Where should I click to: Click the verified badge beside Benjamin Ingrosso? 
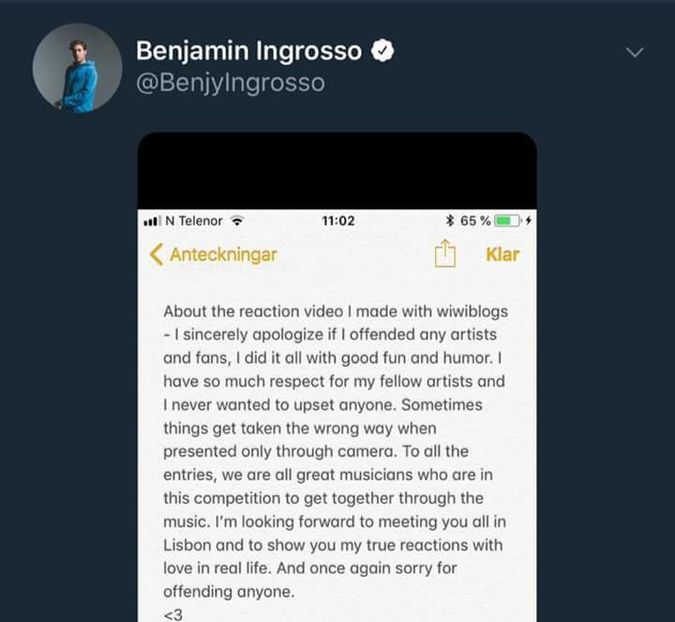click(x=381, y=51)
